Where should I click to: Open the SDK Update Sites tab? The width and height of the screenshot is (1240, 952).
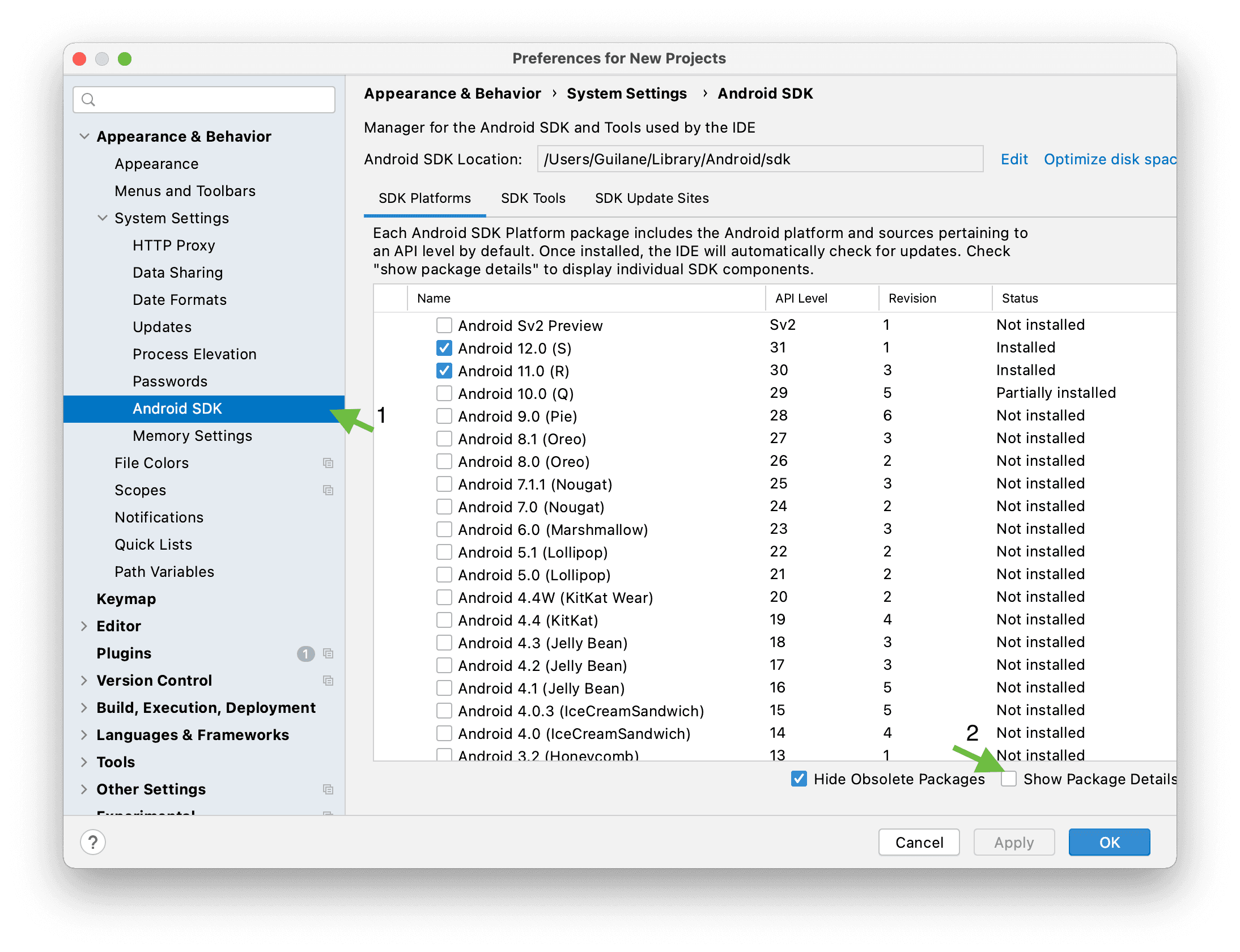652,198
